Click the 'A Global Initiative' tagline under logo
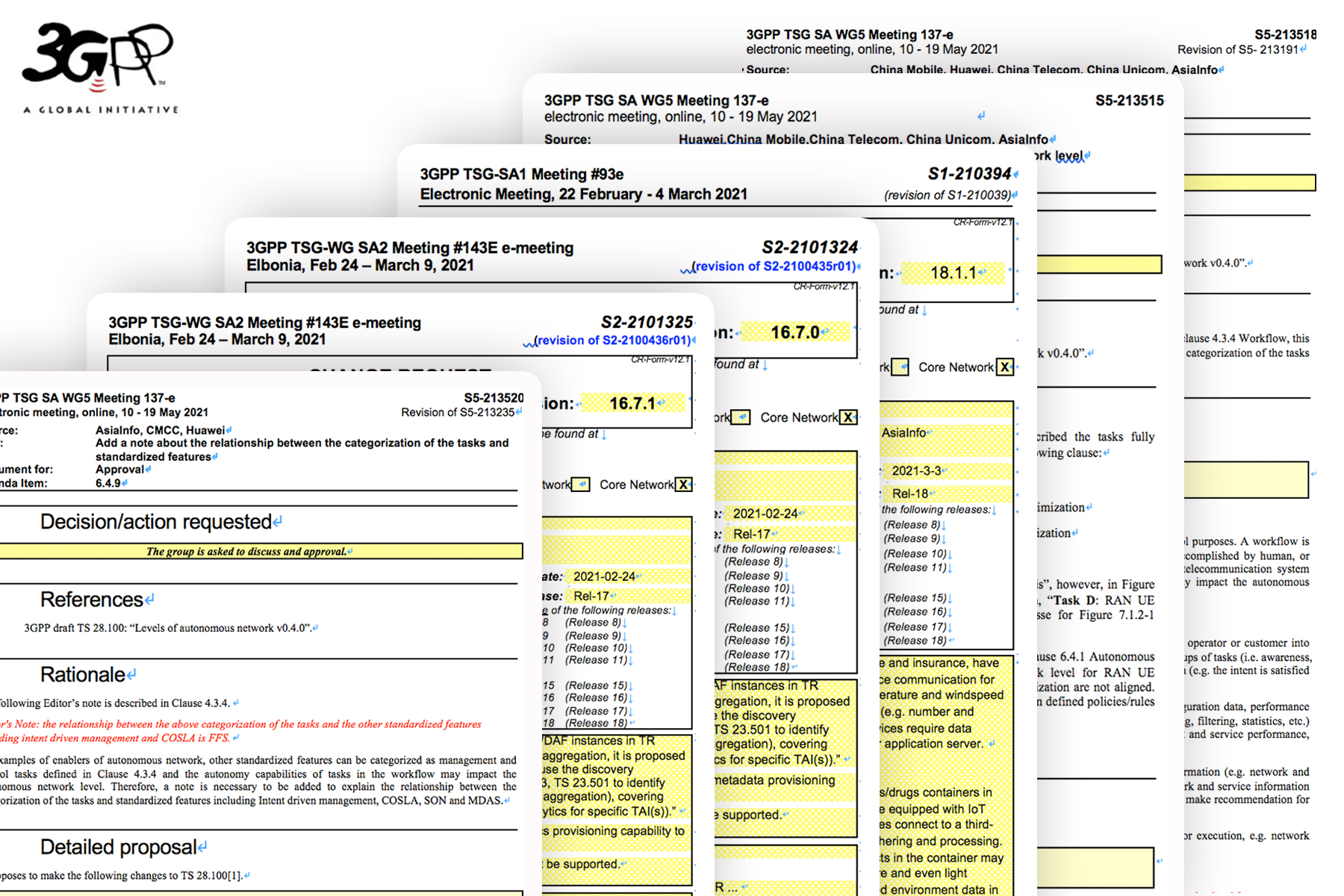Image resolution: width=1344 pixels, height=896 pixels. (x=101, y=110)
